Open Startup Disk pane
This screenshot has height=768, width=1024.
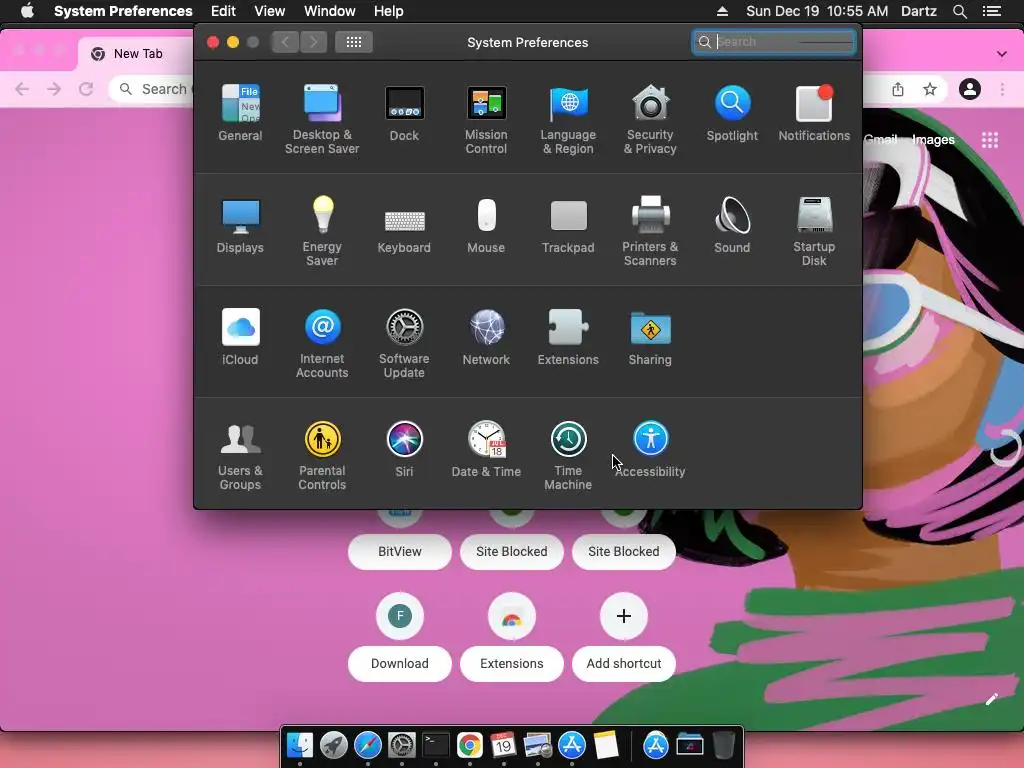[814, 231]
